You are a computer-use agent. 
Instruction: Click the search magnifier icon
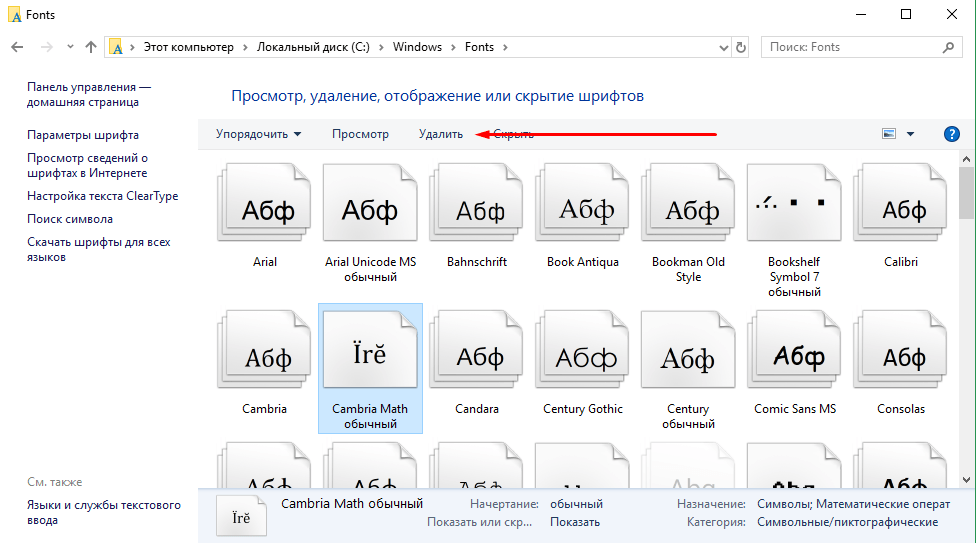(x=948, y=47)
